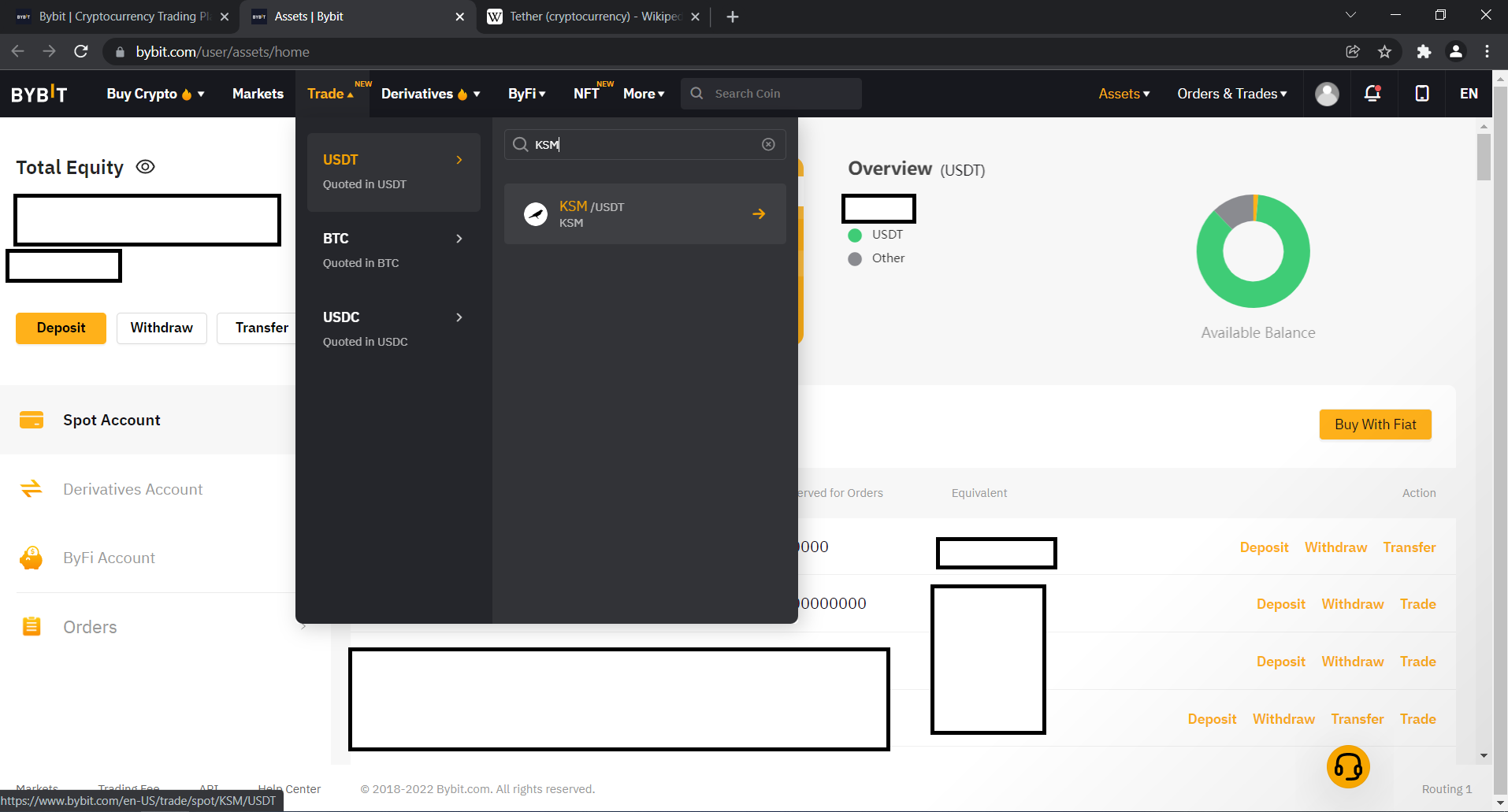Open the Orders & Trades dropdown
The width and height of the screenshot is (1508, 812).
coord(1231,94)
